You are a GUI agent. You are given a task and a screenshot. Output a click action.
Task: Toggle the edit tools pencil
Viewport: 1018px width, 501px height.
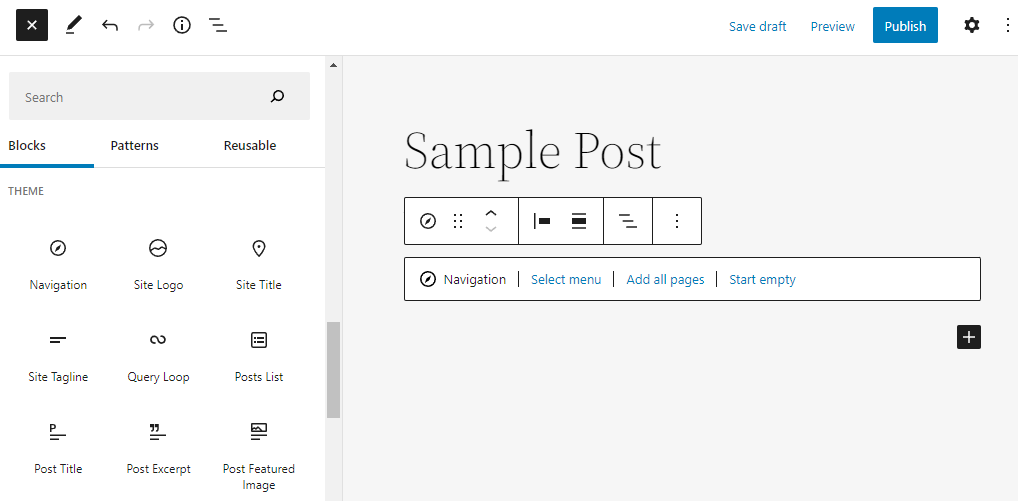[73, 26]
